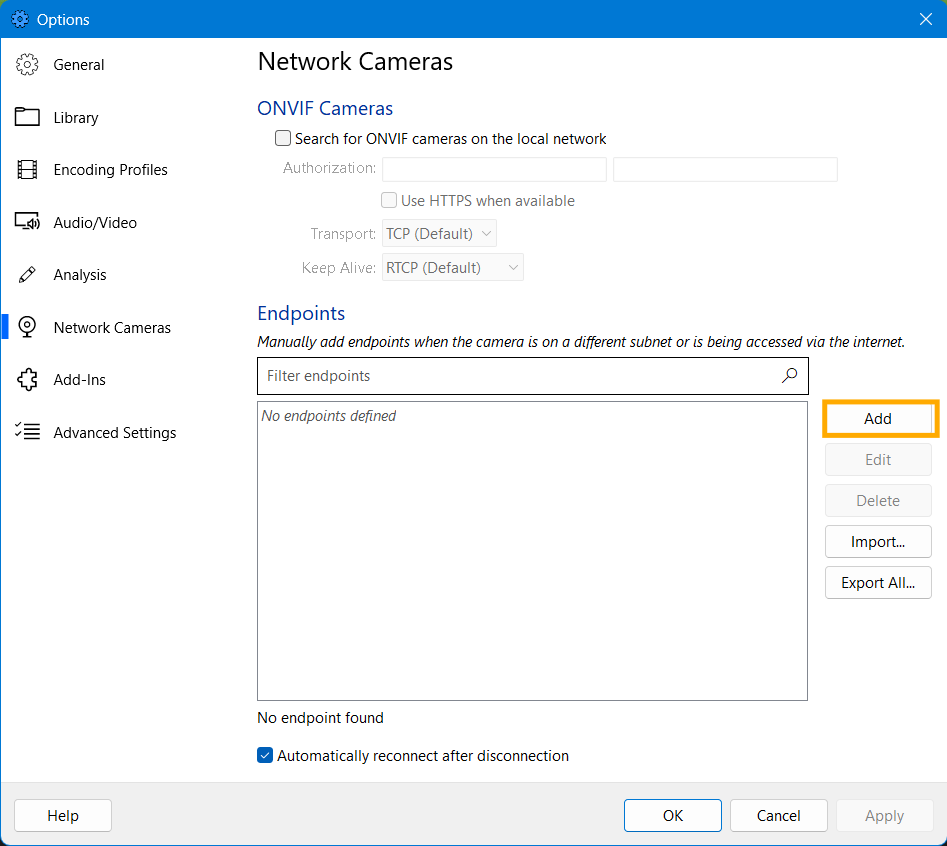Open the Keep Alive RTCP dropdown

[453, 268]
